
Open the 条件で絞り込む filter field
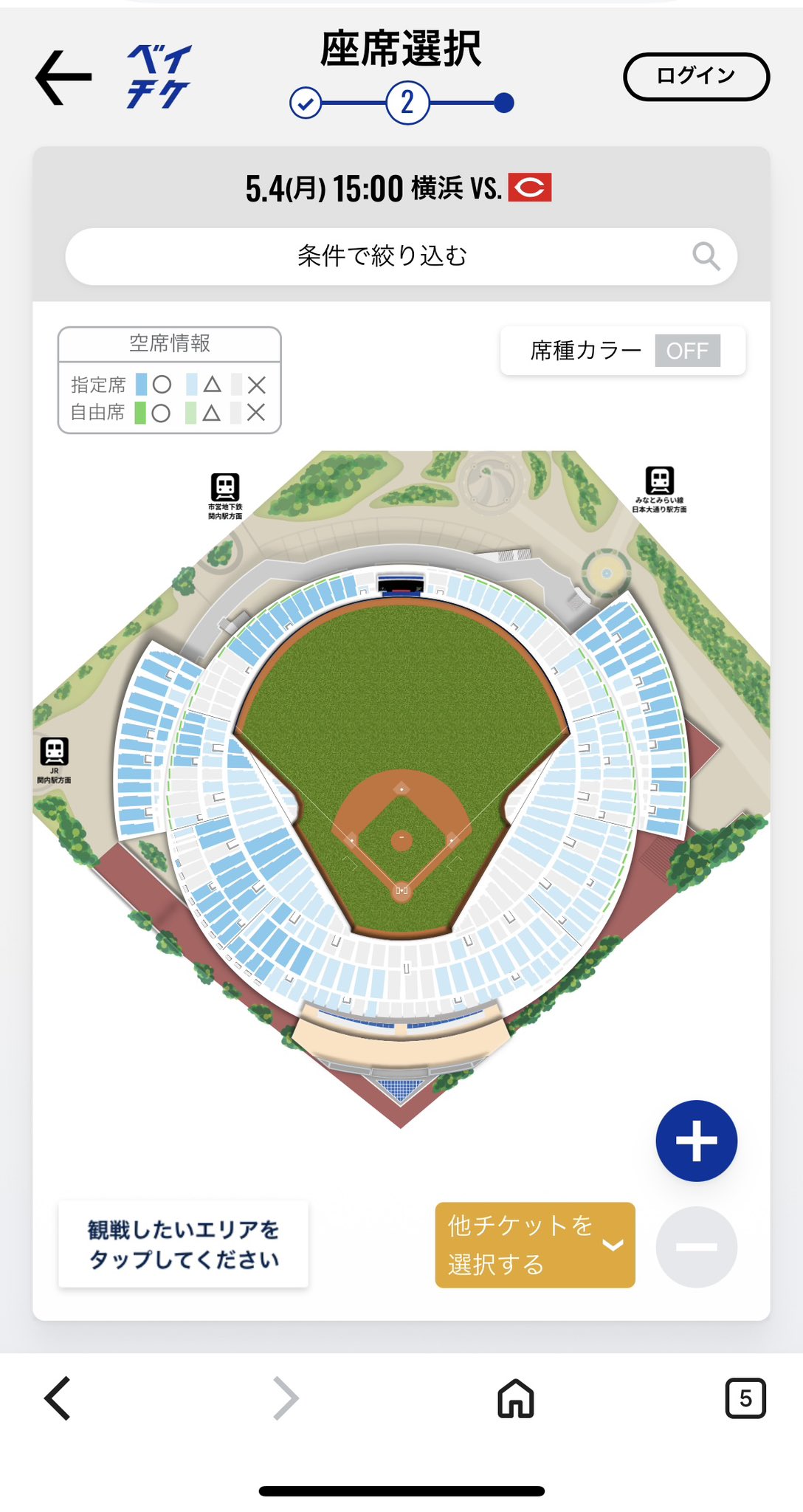click(382, 257)
